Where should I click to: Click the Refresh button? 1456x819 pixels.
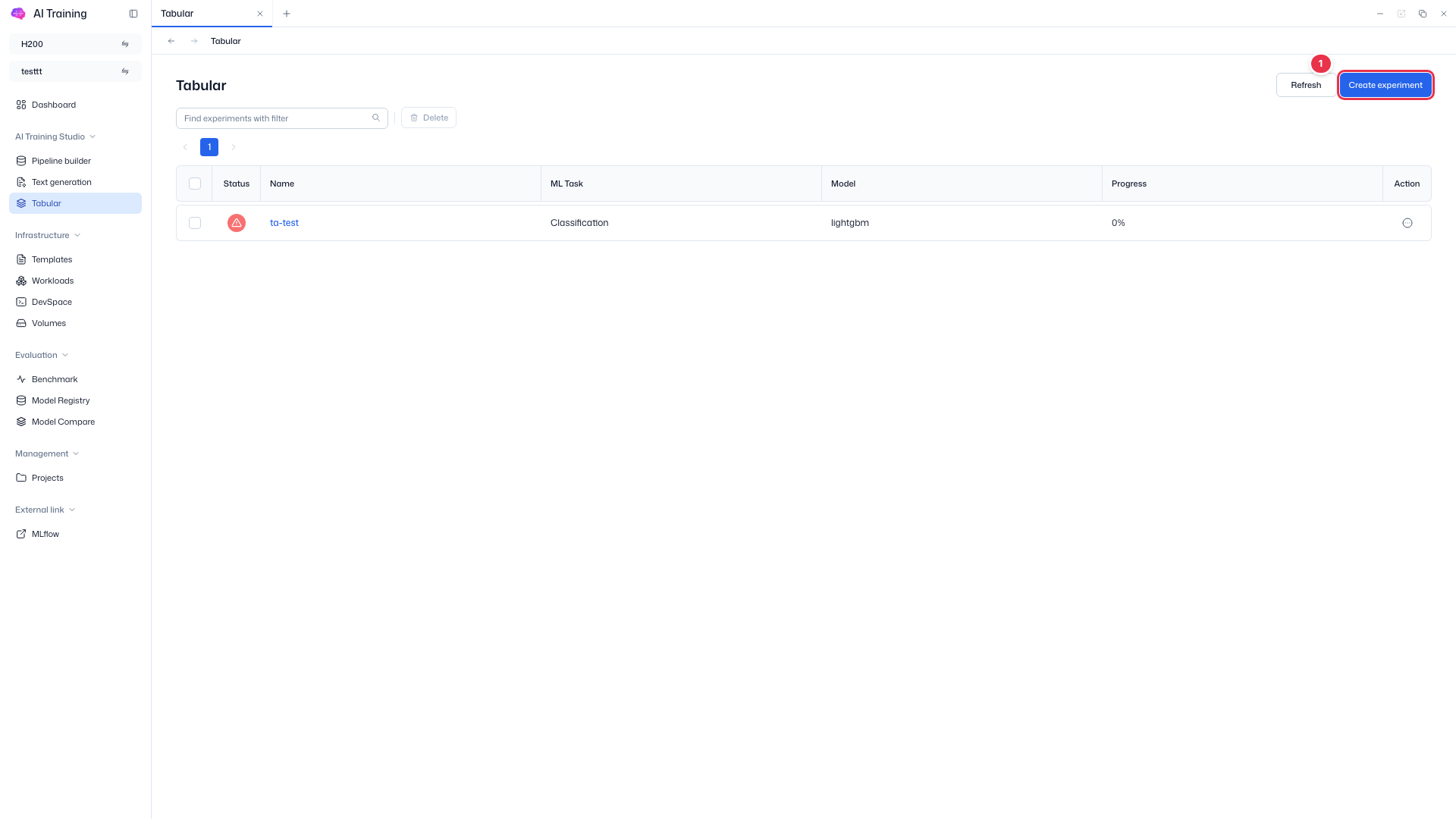coord(1306,85)
